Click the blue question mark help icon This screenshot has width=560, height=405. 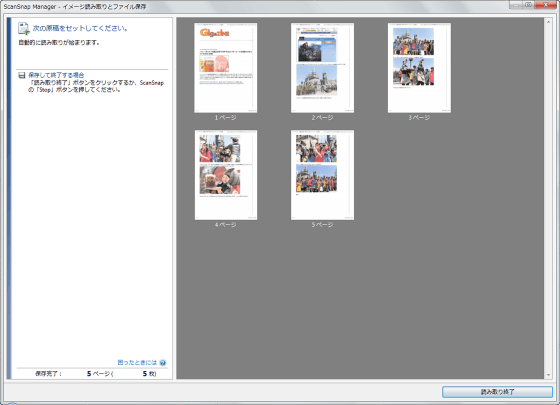pos(163,362)
